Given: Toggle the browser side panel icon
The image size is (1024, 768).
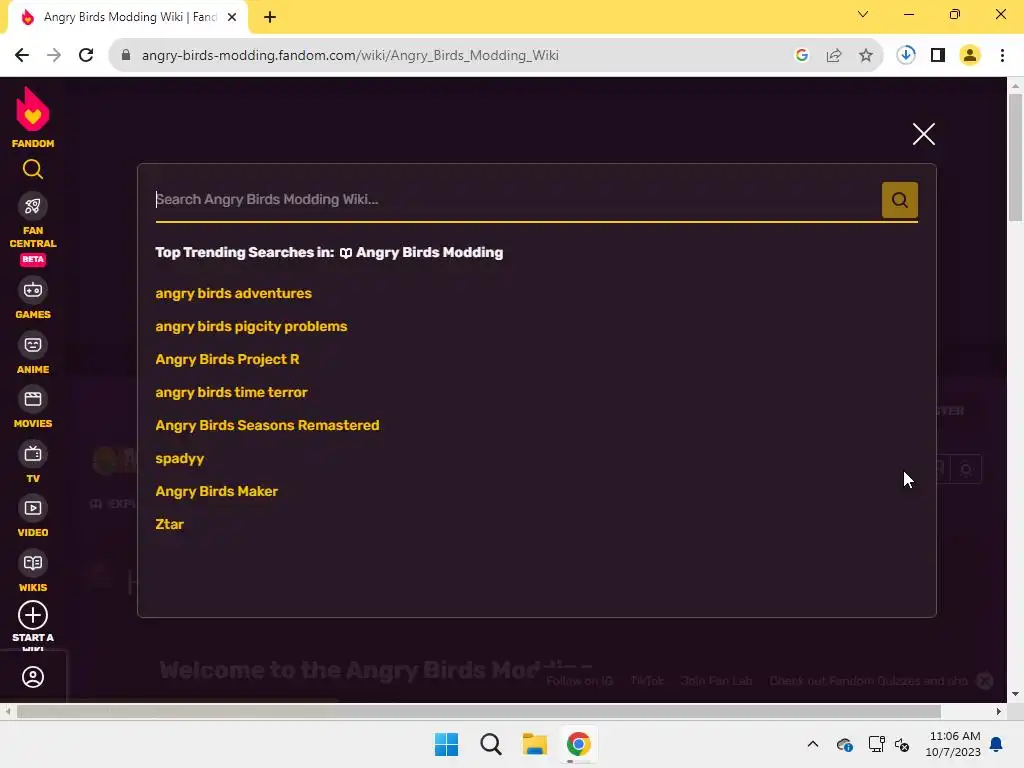Looking at the screenshot, I should (938, 56).
